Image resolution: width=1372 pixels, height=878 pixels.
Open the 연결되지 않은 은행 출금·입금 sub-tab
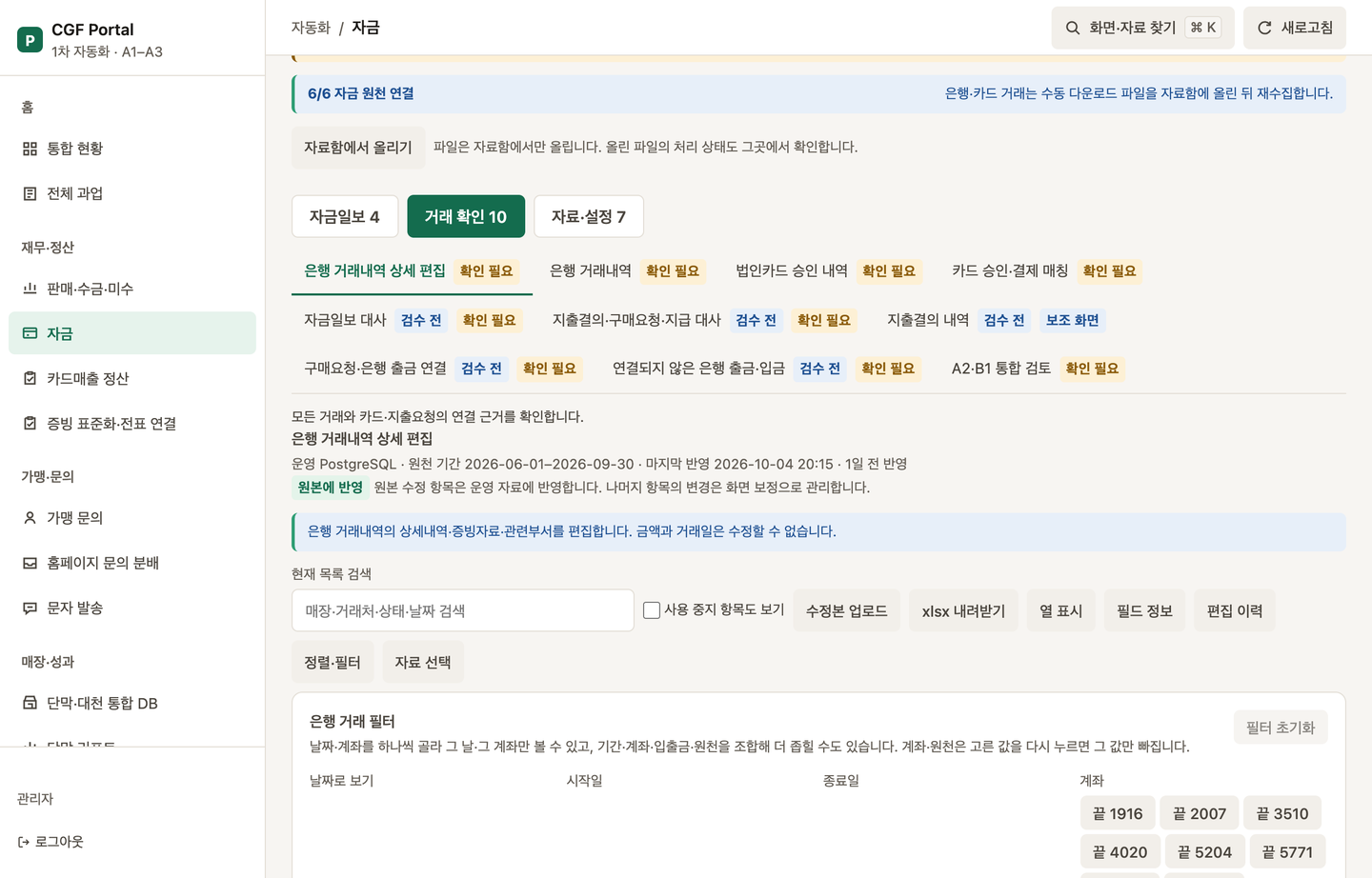click(766, 369)
